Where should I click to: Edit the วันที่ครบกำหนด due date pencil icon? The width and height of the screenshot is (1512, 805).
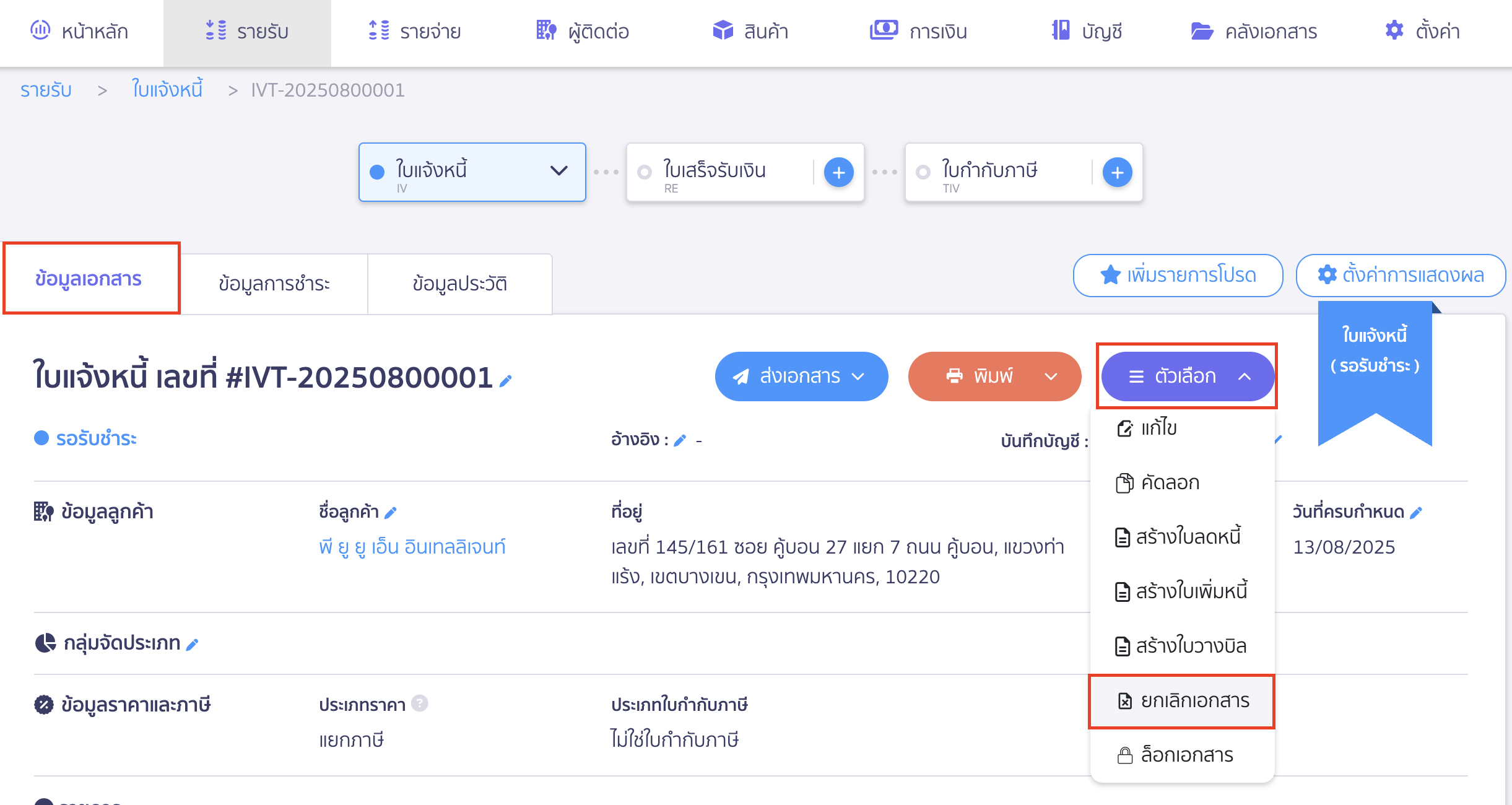click(1415, 513)
